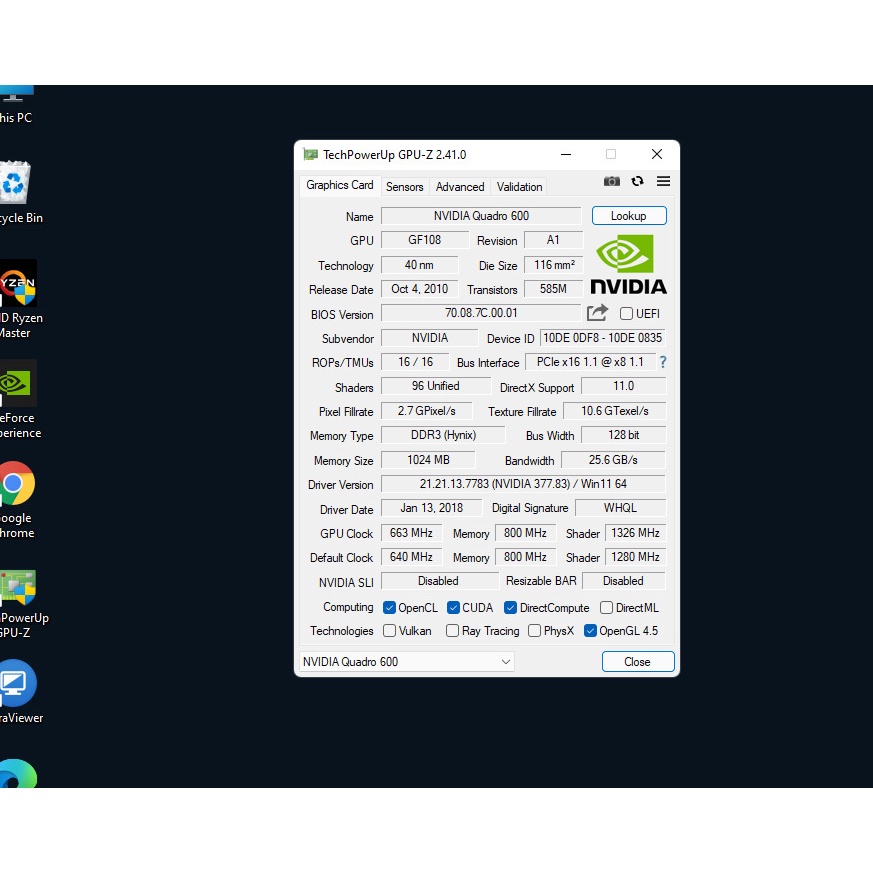Open the AMD Ryzen Master desktop icon
Viewport: 873px width, 873px height.
click(16, 285)
